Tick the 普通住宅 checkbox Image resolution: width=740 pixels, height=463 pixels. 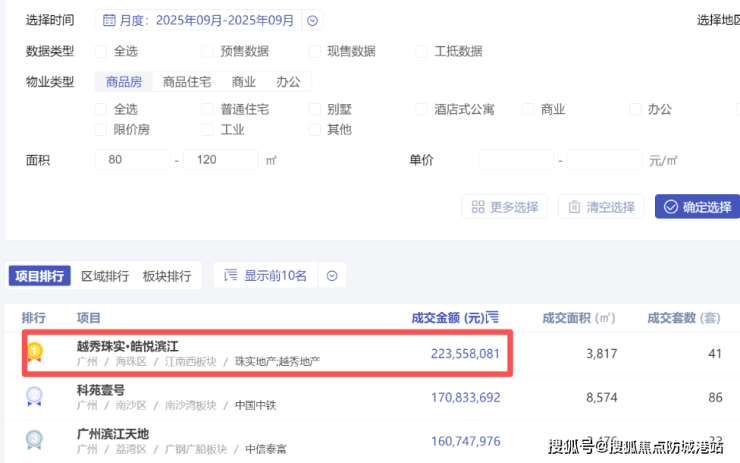(x=208, y=109)
